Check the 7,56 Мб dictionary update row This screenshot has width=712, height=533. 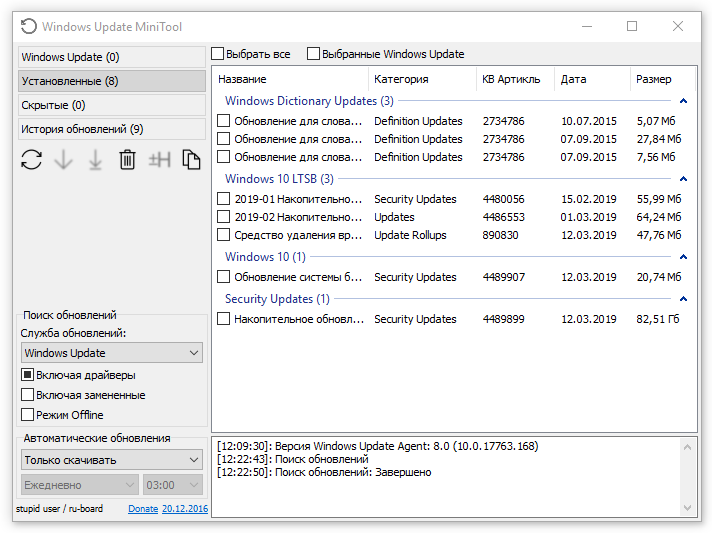(x=223, y=157)
